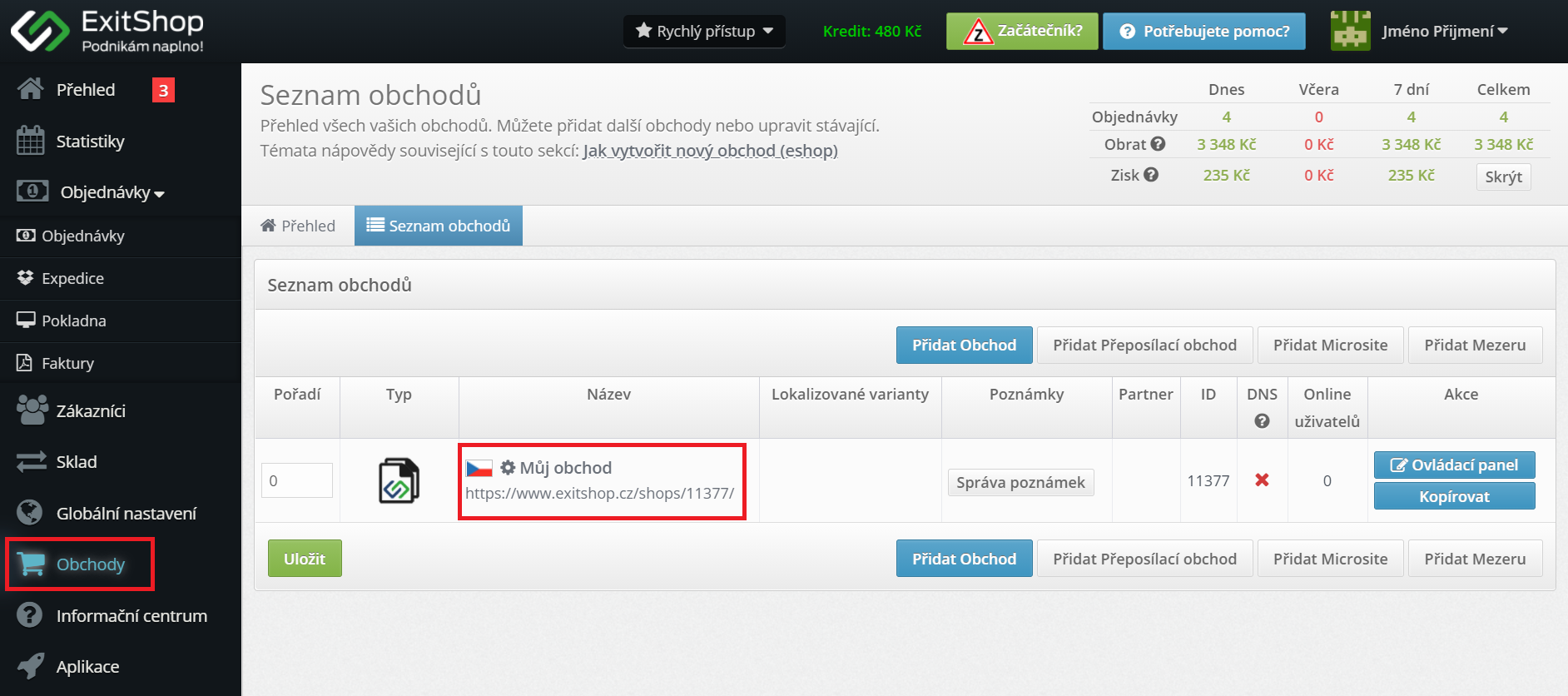Expand the Jméno Příjmení user menu
Image resolution: width=1568 pixels, height=696 pixels.
point(1445,32)
